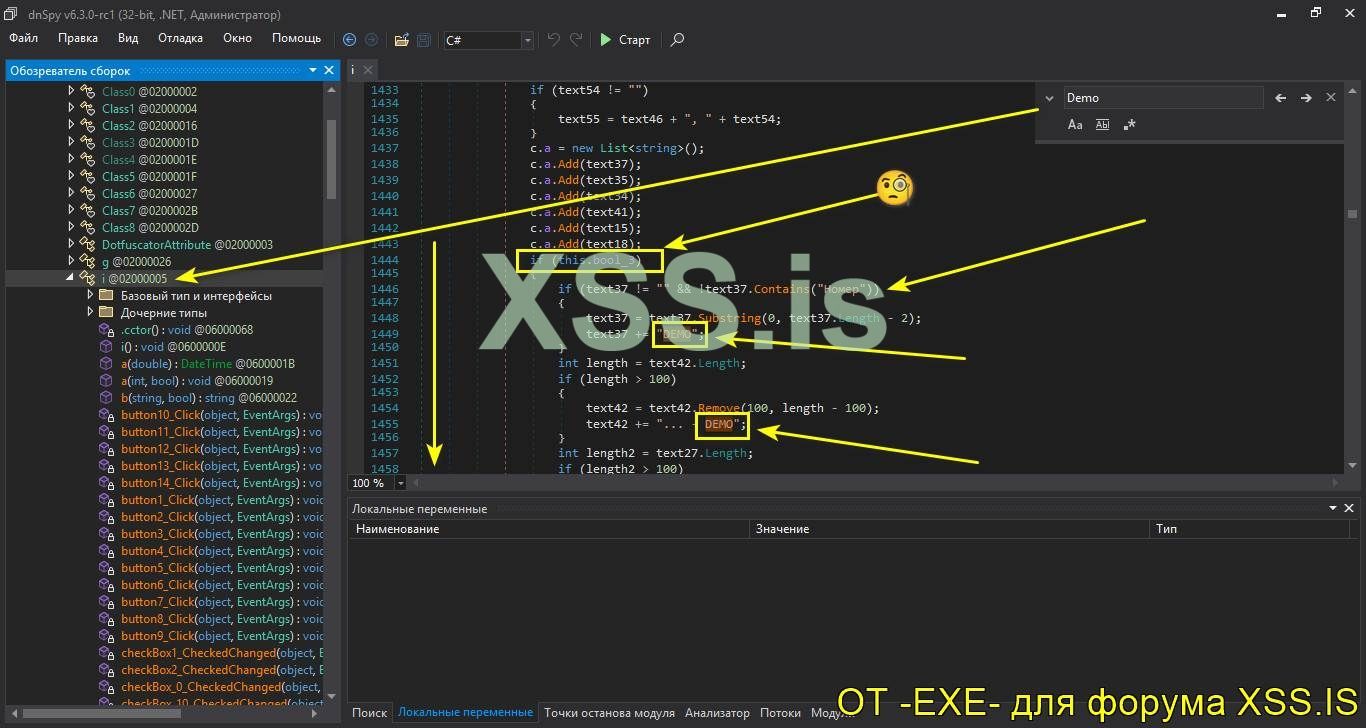Navigate backward using the toolbar back arrow
This screenshot has height=728, width=1366.
coord(349,40)
